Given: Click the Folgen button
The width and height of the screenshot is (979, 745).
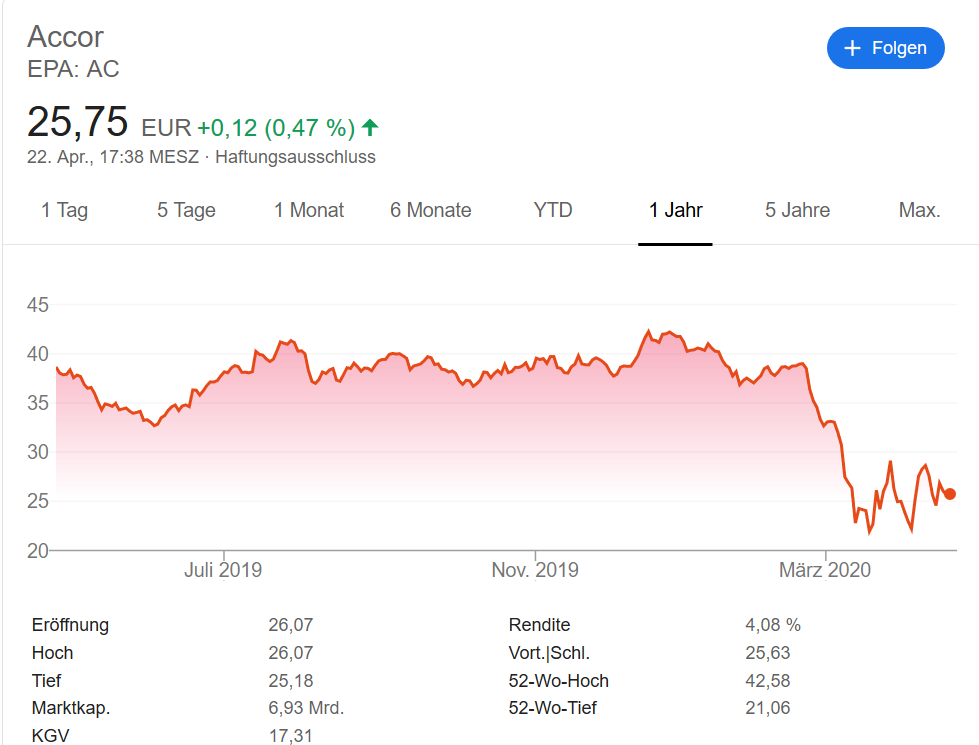Looking at the screenshot, I should (x=885, y=48).
